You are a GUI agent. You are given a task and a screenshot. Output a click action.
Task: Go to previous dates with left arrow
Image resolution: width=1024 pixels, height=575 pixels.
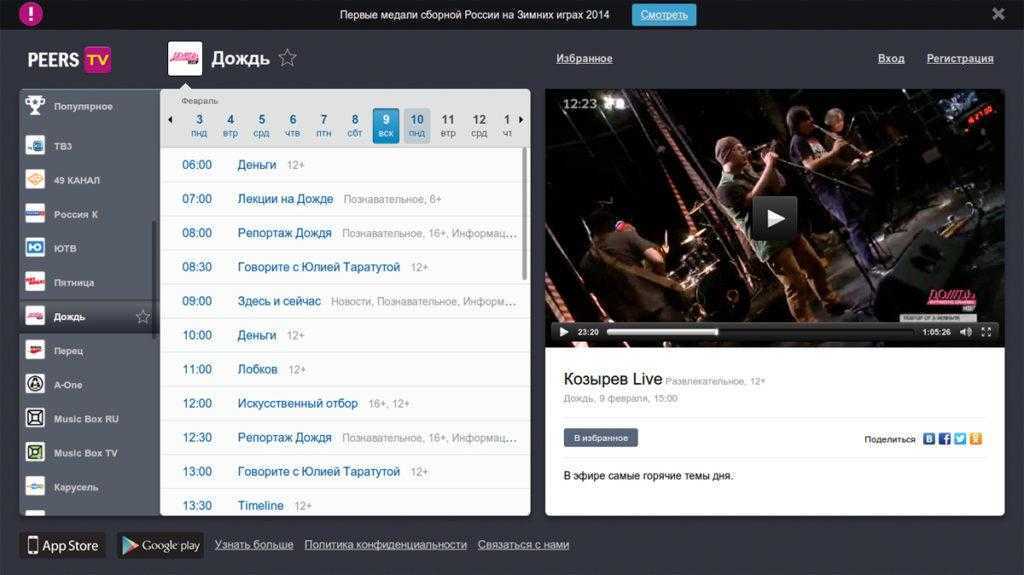coord(170,120)
